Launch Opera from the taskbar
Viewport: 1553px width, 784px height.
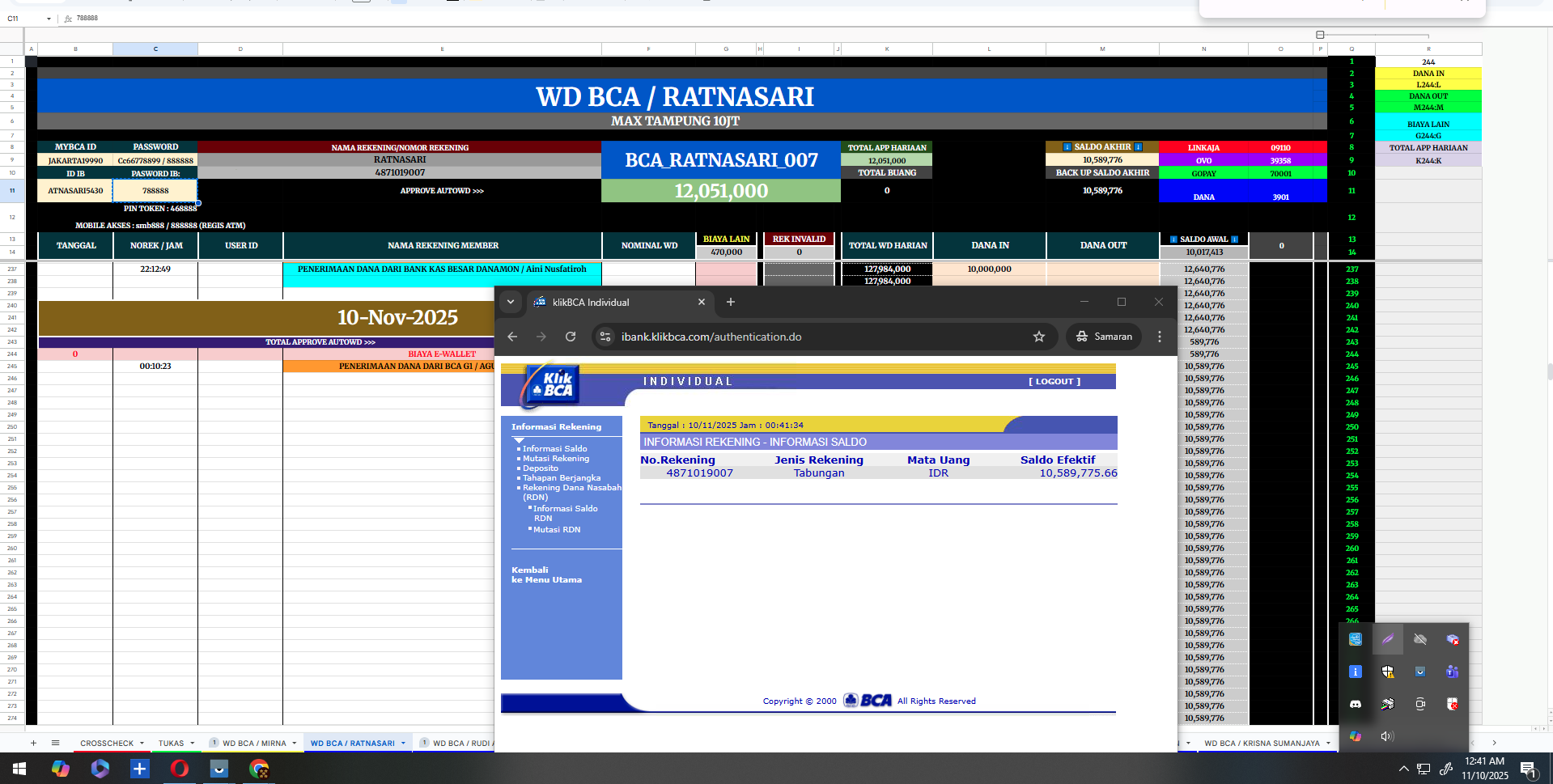(180, 769)
